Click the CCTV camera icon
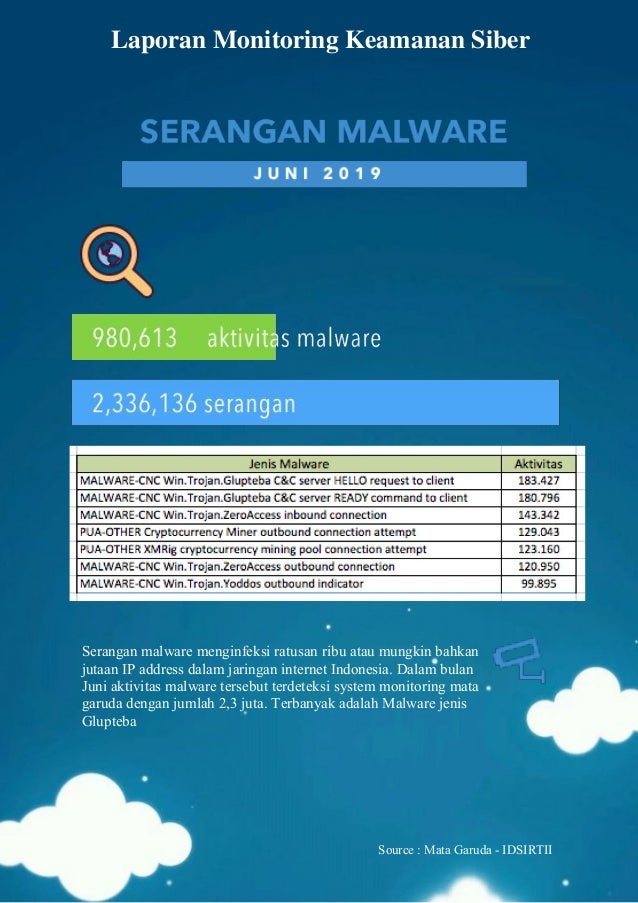The width and height of the screenshot is (638, 903). (520, 659)
